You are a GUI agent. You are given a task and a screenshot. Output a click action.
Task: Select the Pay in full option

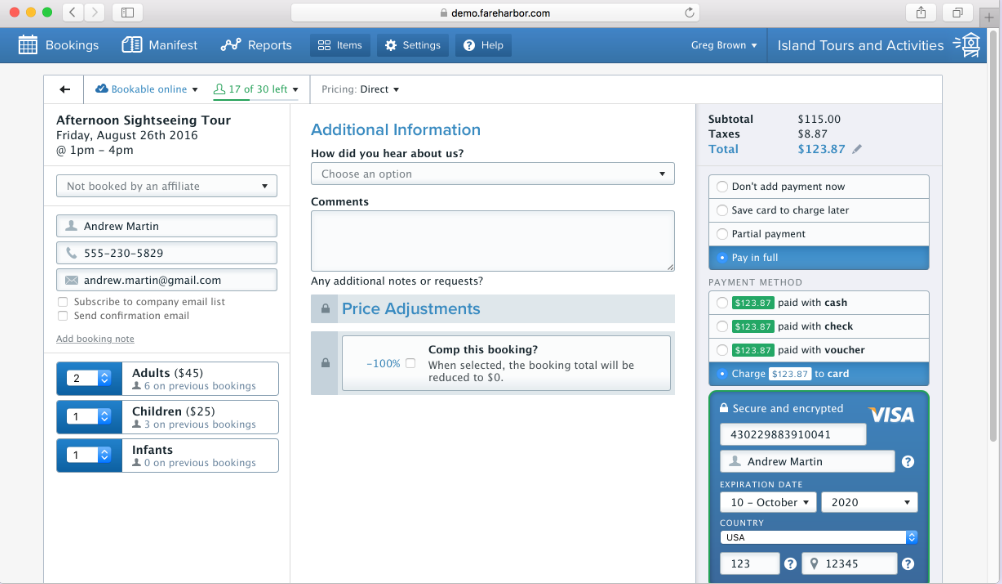(819, 257)
